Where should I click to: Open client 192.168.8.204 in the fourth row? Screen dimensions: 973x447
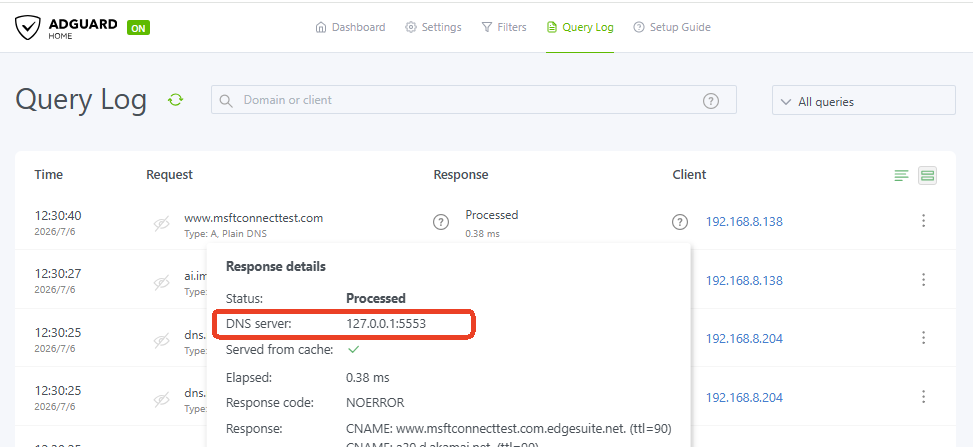coord(744,397)
